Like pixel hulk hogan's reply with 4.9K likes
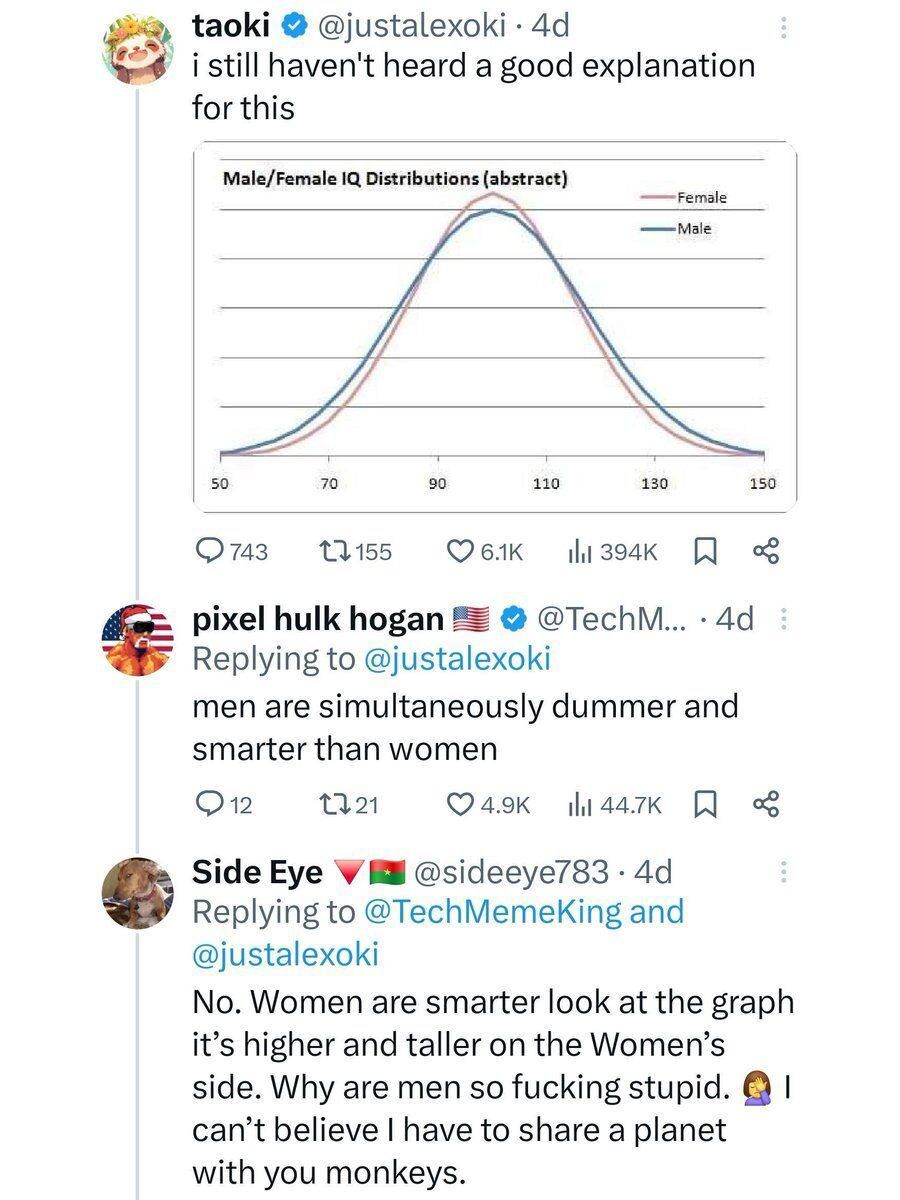 pos(487,804)
